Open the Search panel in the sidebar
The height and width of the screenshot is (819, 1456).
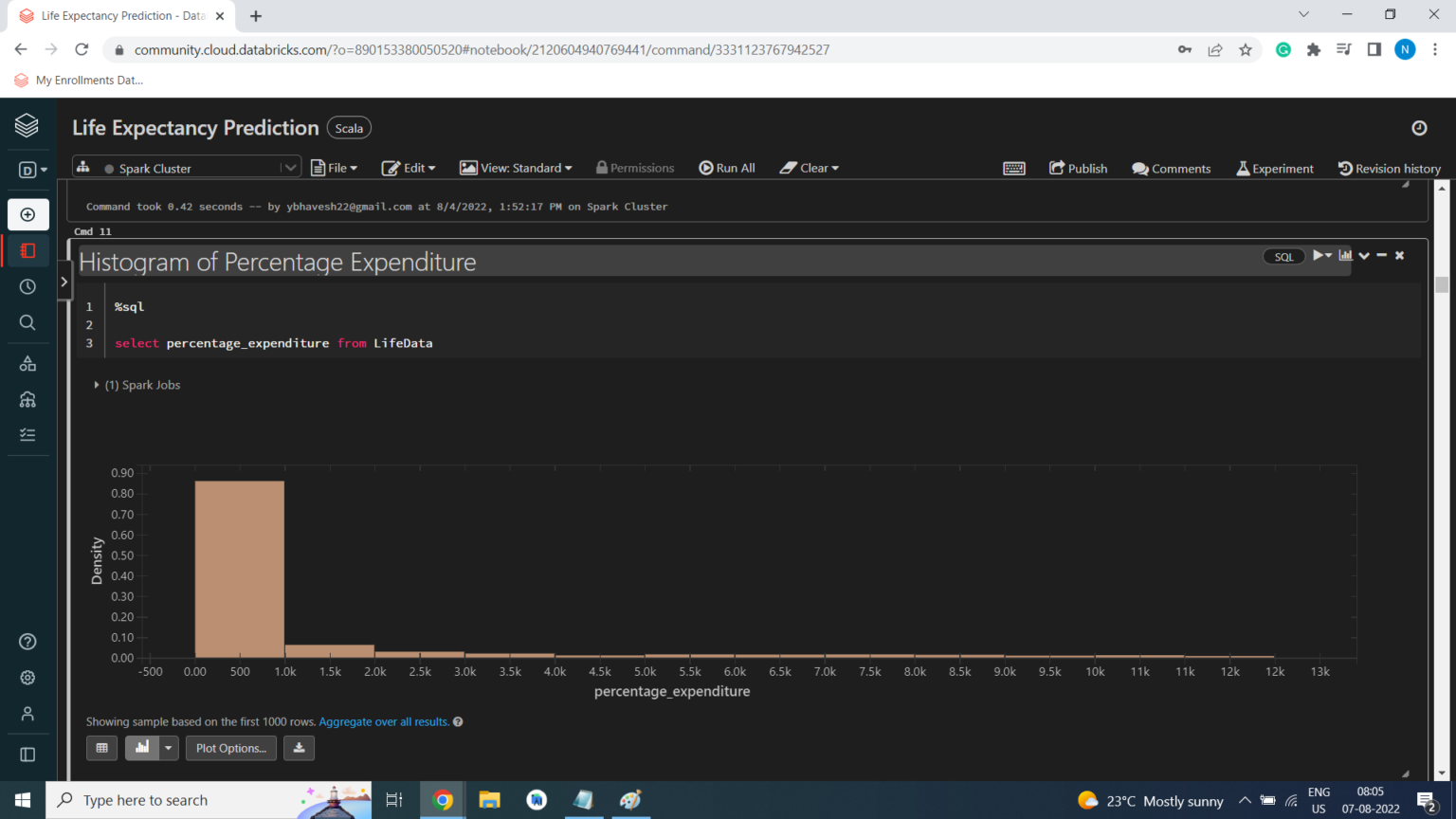pos(27,322)
